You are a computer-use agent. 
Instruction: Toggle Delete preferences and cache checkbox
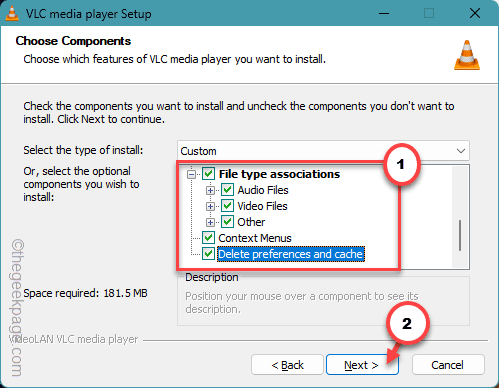tap(209, 254)
